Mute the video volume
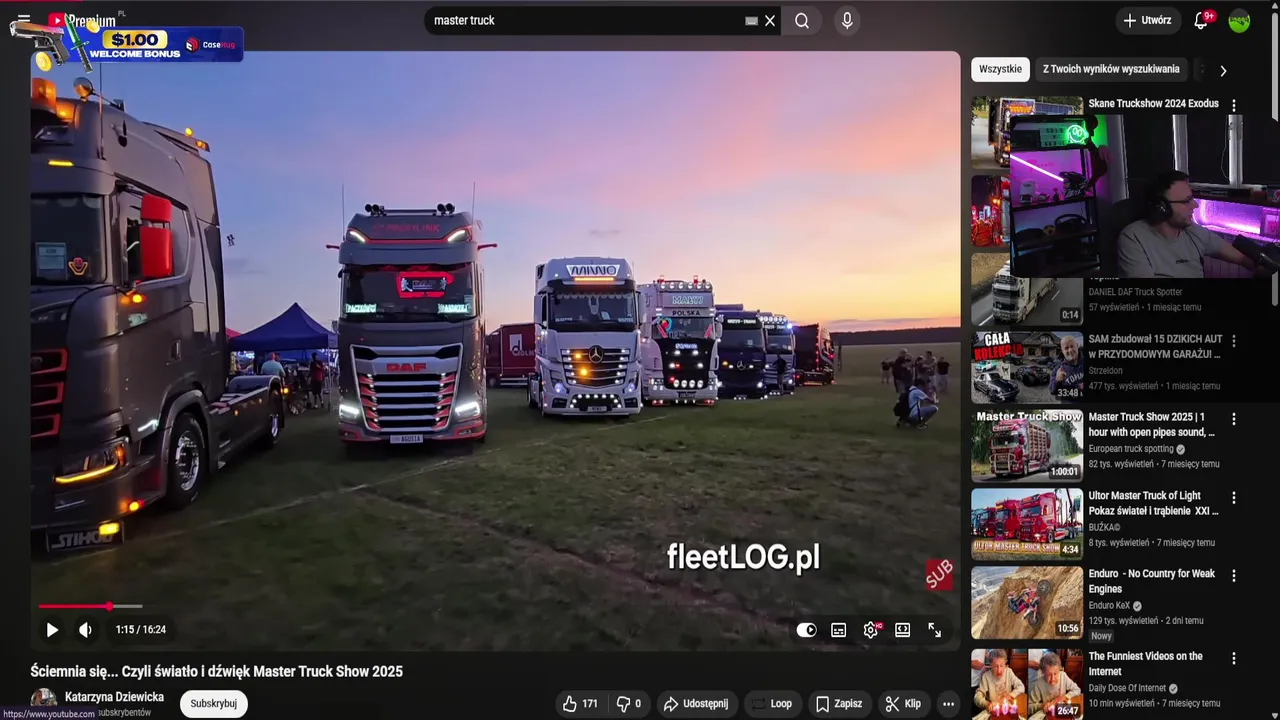 point(86,630)
